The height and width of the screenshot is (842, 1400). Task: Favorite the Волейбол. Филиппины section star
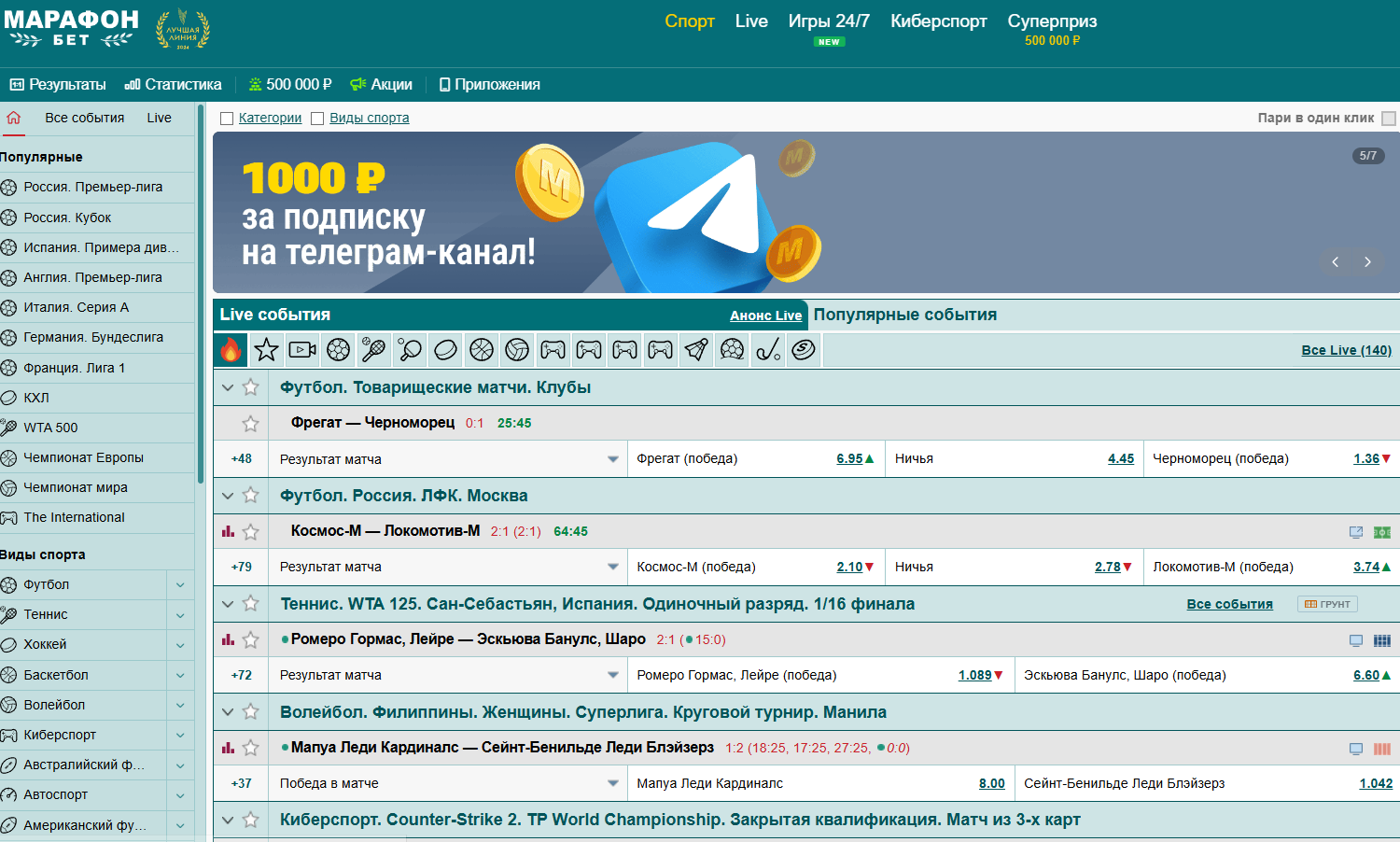pyautogui.click(x=250, y=712)
